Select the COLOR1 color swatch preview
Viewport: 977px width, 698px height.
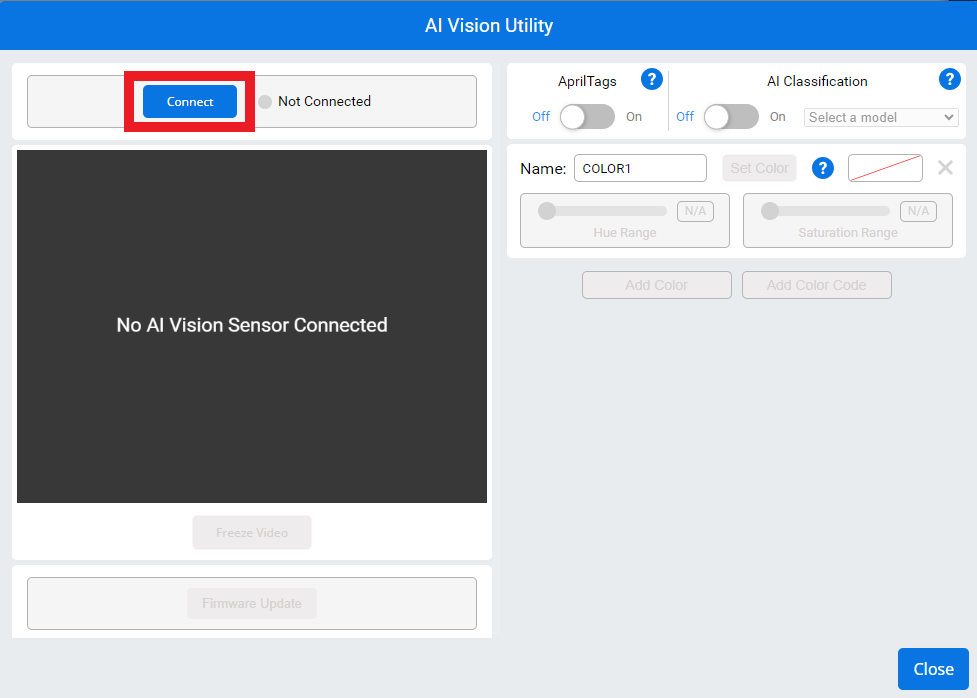click(884, 167)
